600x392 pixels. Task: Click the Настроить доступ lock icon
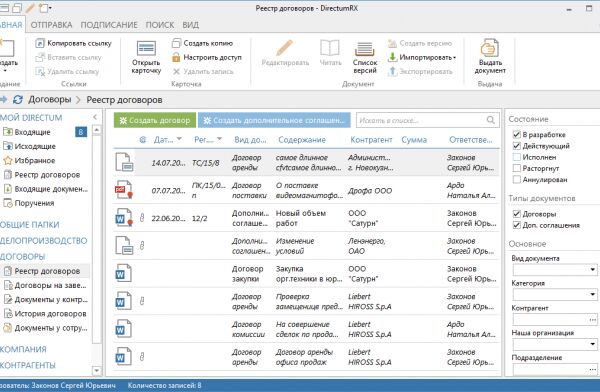(x=176, y=57)
